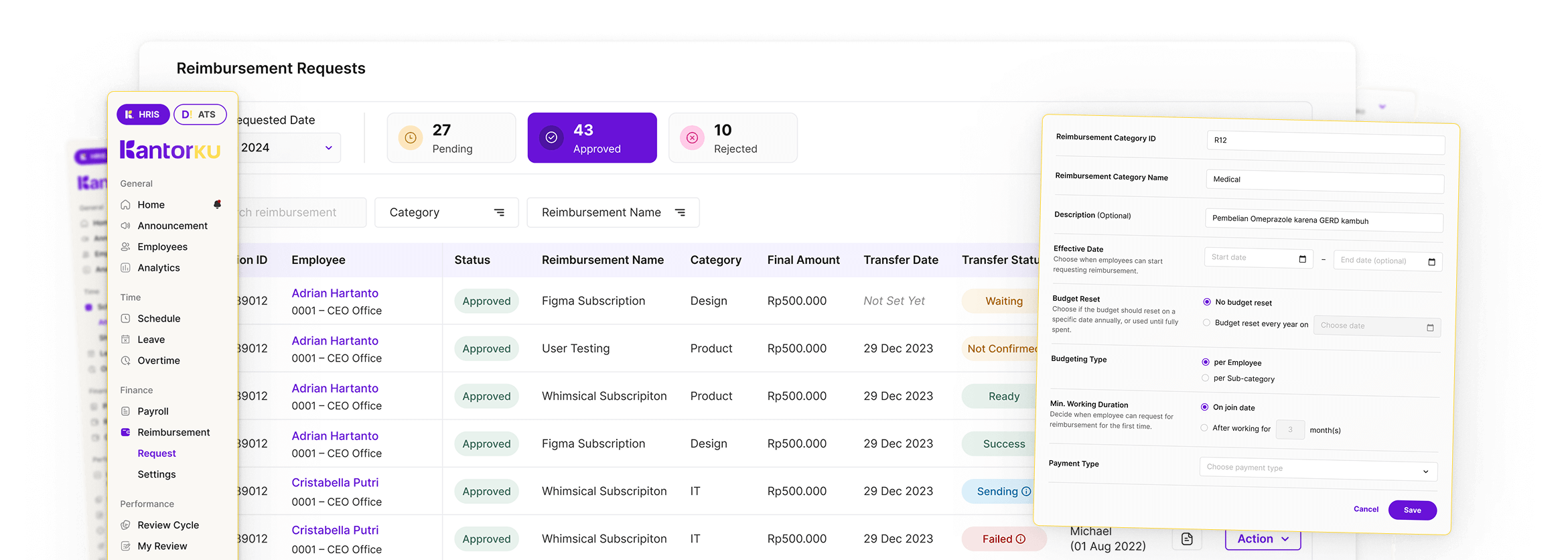Open the Choose payment type dropdown
The width and height of the screenshot is (1568, 560).
pos(1318,469)
